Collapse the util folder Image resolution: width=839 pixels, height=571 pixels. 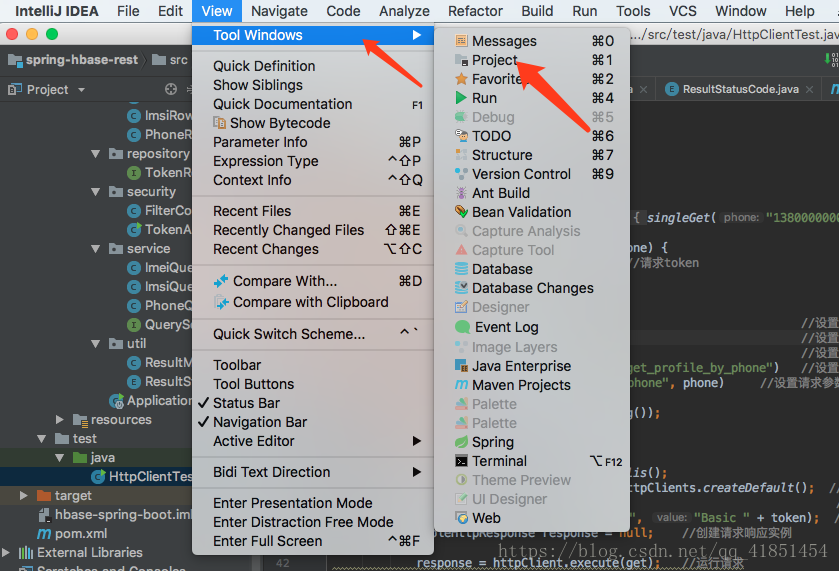coord(96,344)
